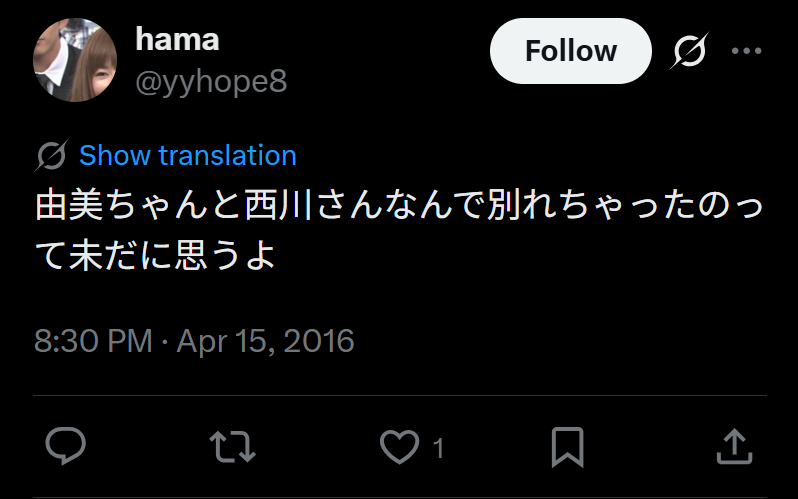Like the tweet with the heart icon
The image size is (798, 499).
click(400, 446)
